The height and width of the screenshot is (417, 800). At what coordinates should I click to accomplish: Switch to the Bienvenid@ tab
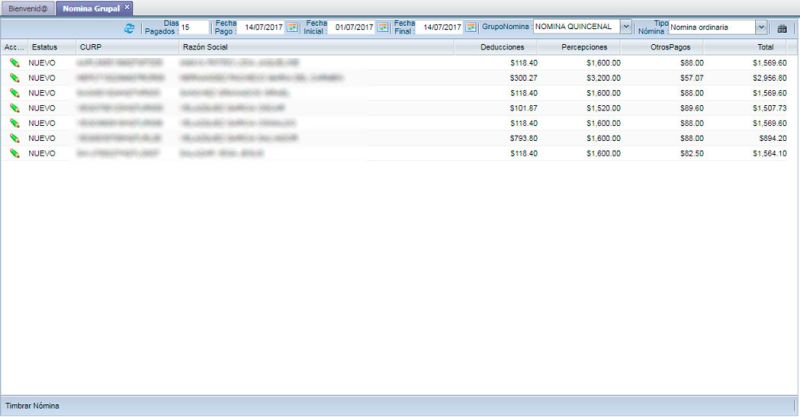26,8
